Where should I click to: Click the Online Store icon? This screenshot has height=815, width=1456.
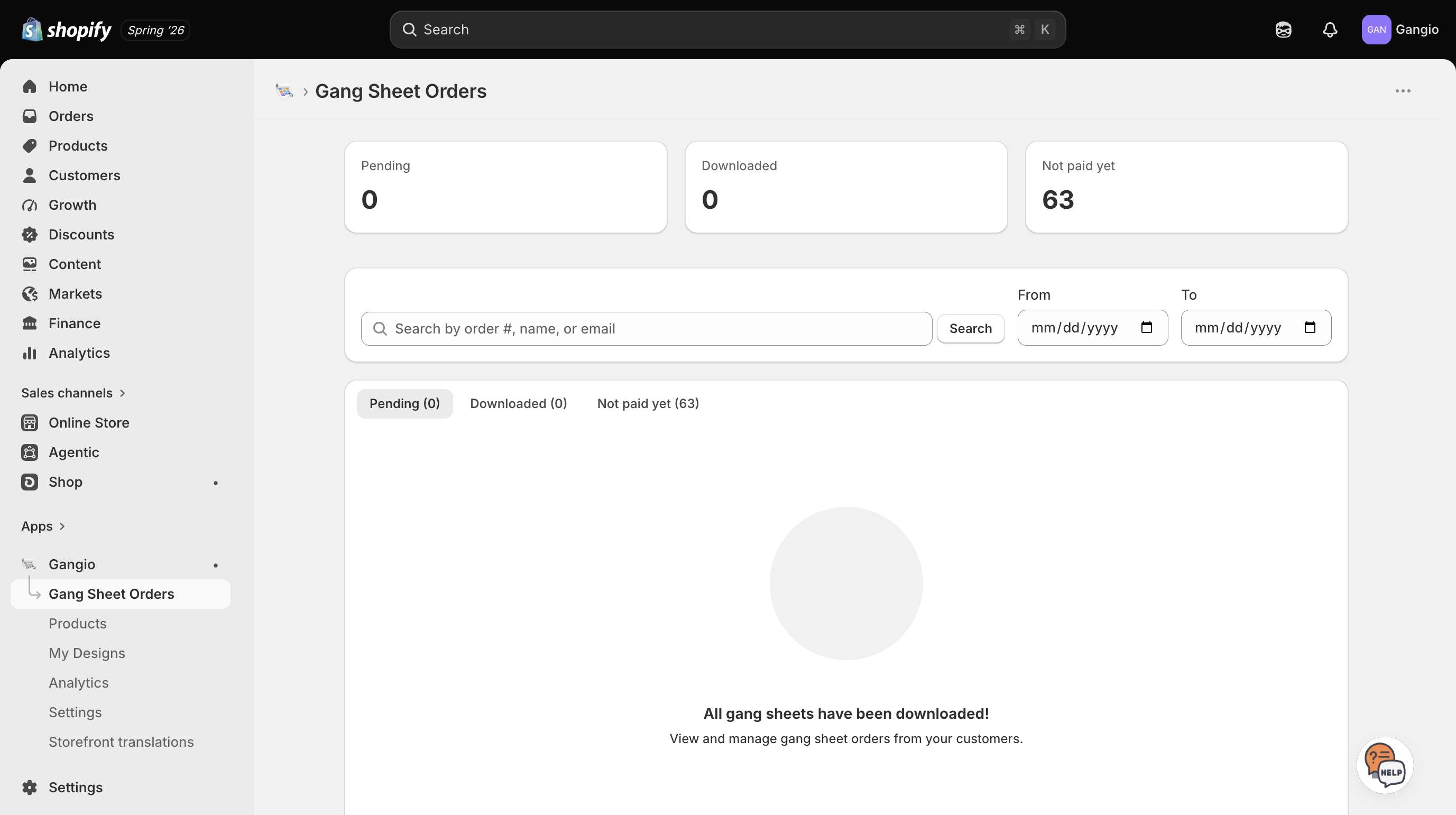30,423
